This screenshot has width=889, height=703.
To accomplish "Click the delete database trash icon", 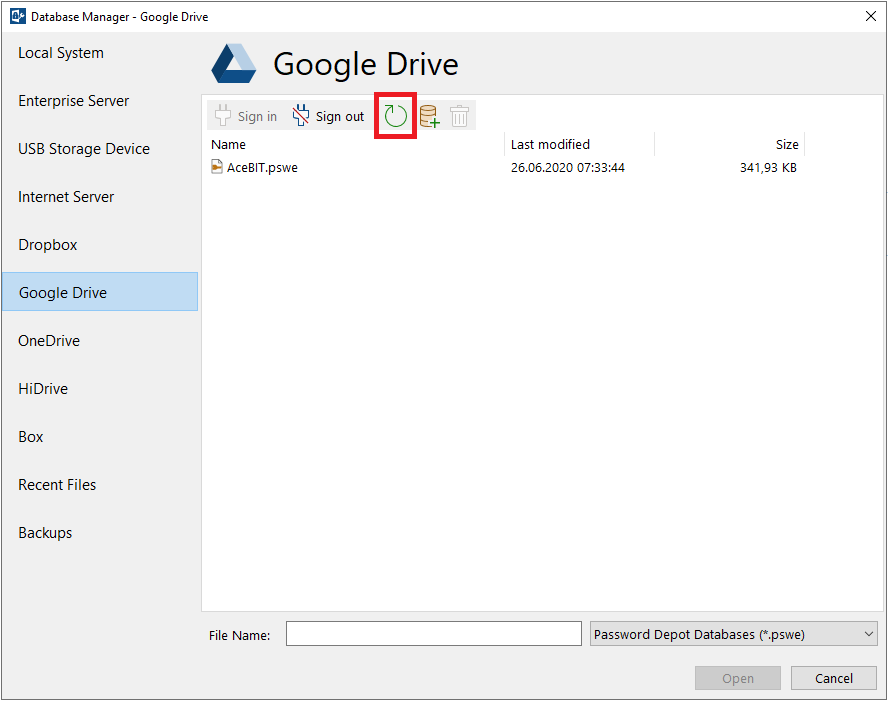I will coord(459,116).
